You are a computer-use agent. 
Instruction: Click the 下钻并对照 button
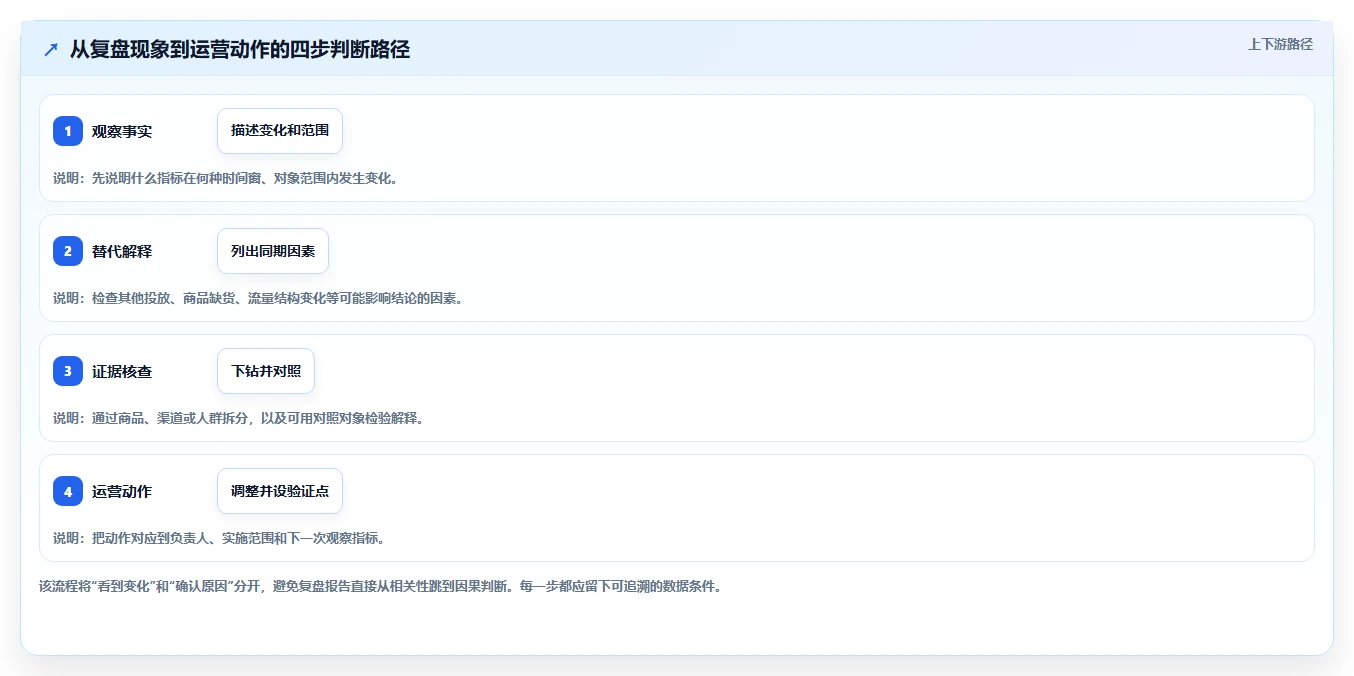[266, 371]
